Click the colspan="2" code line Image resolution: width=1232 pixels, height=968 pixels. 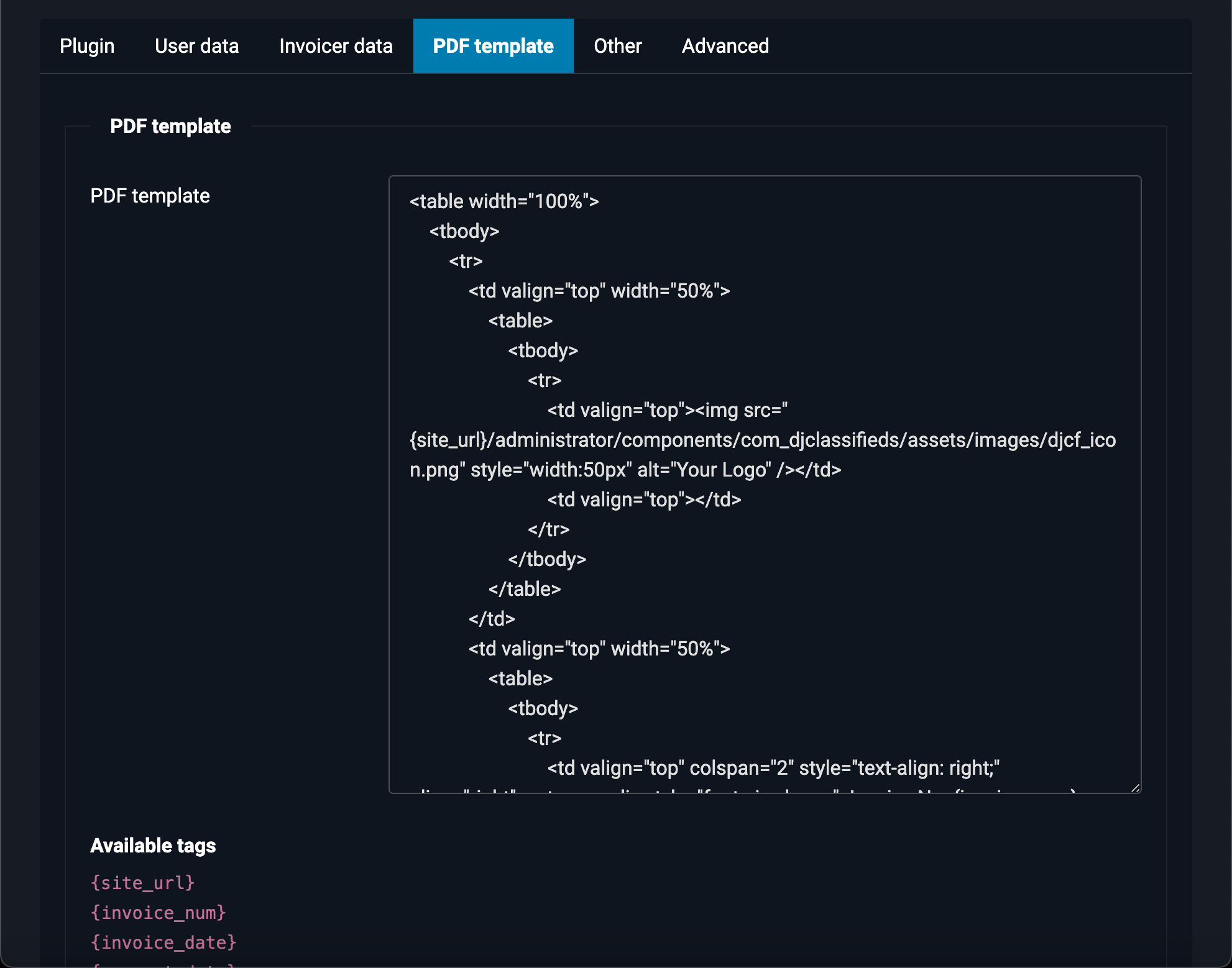pos(773,768)
